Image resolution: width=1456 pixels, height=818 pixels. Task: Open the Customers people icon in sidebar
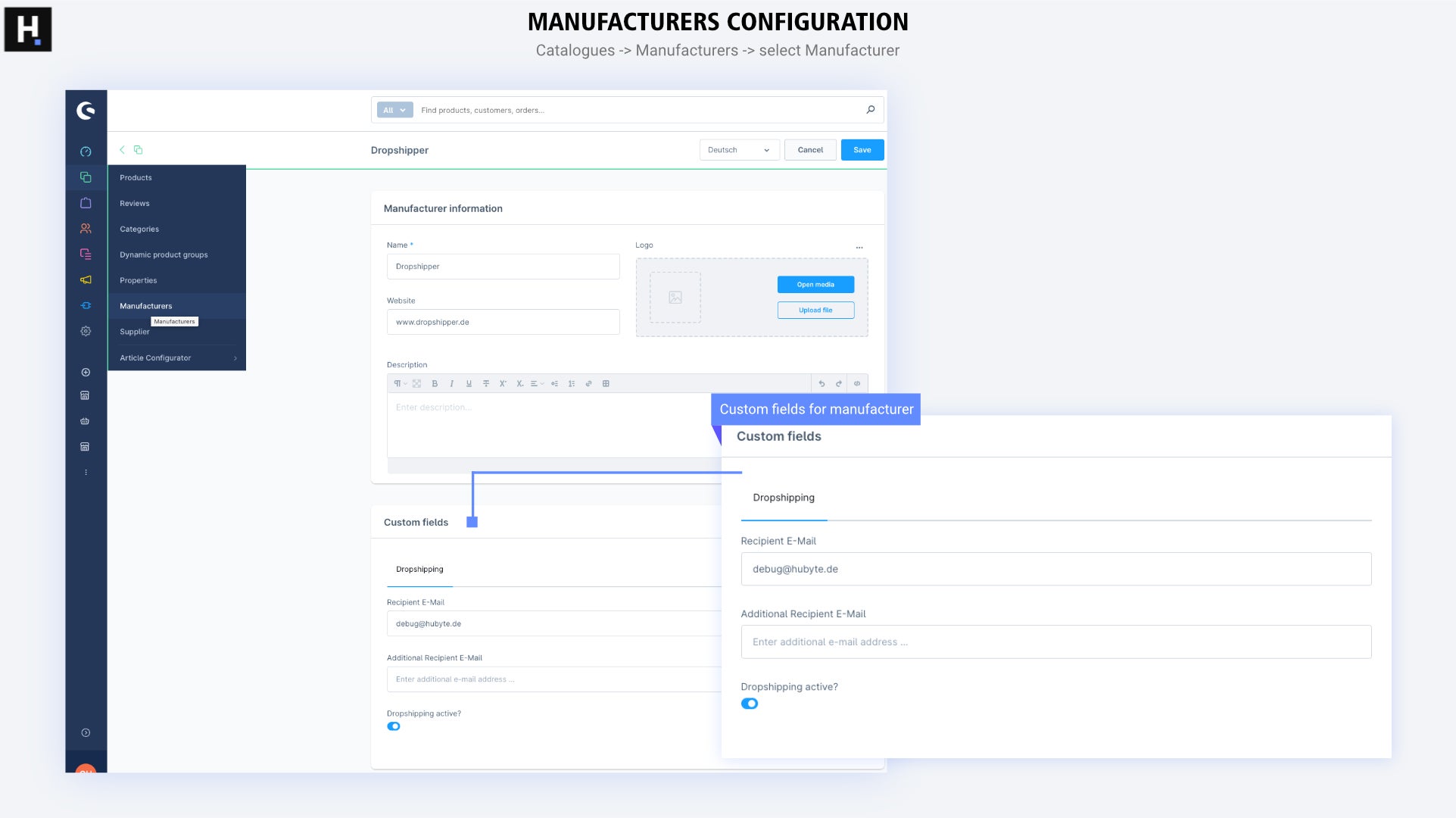(x=86, y=229)
